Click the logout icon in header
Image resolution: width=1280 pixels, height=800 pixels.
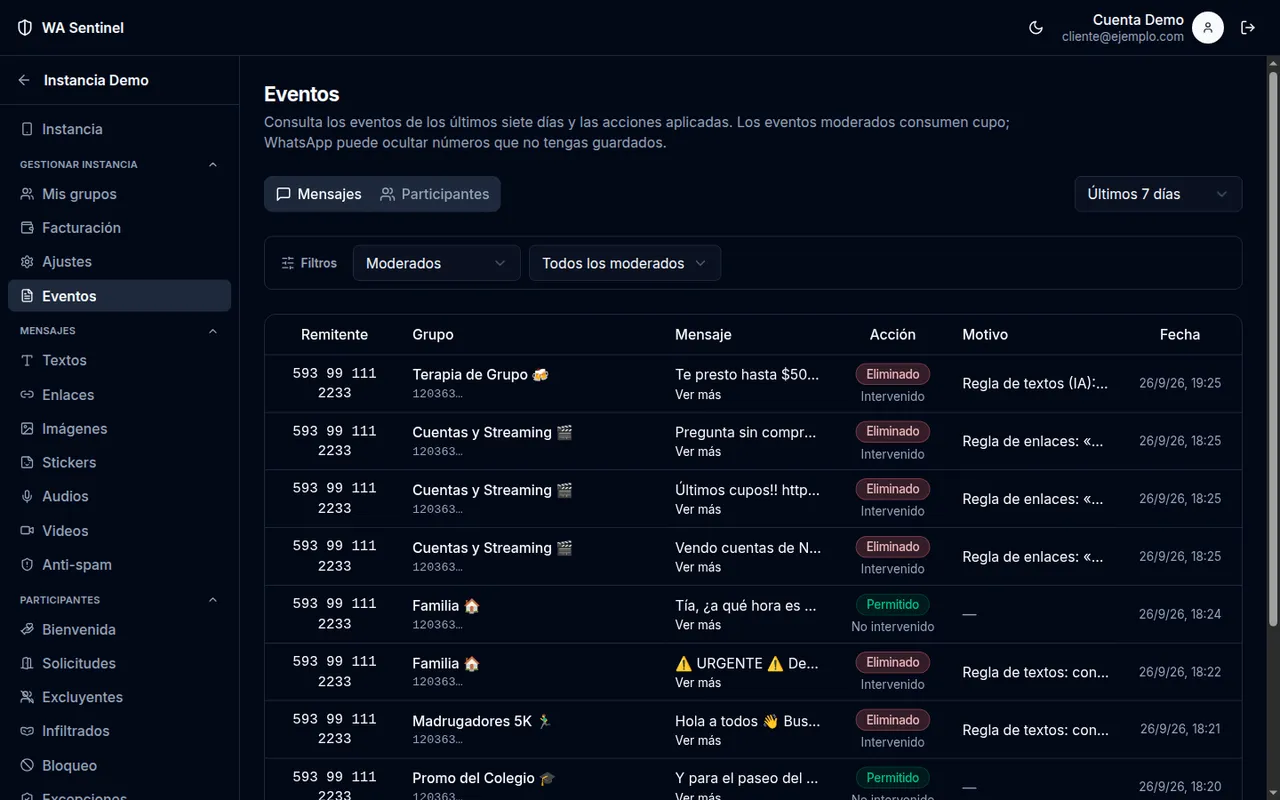1248,28
